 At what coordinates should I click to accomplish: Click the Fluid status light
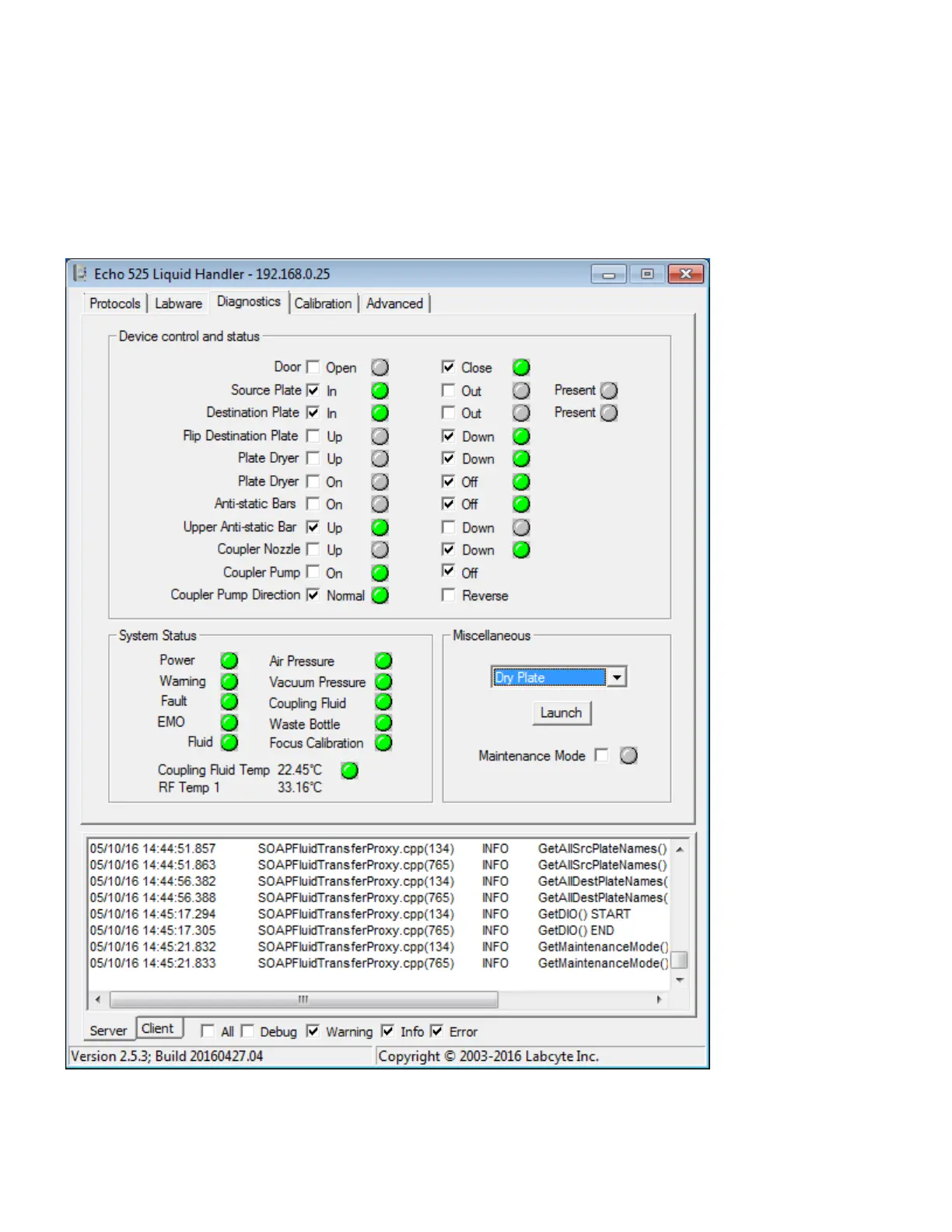click(x=229, y=743)
